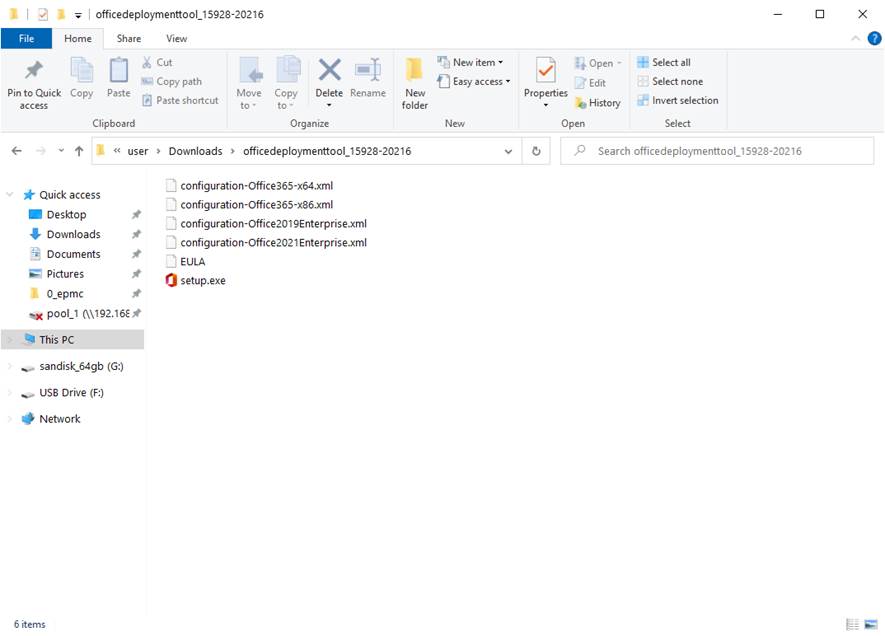Open the Share ribbon tab
885x636 pixels.
[129, 39]
